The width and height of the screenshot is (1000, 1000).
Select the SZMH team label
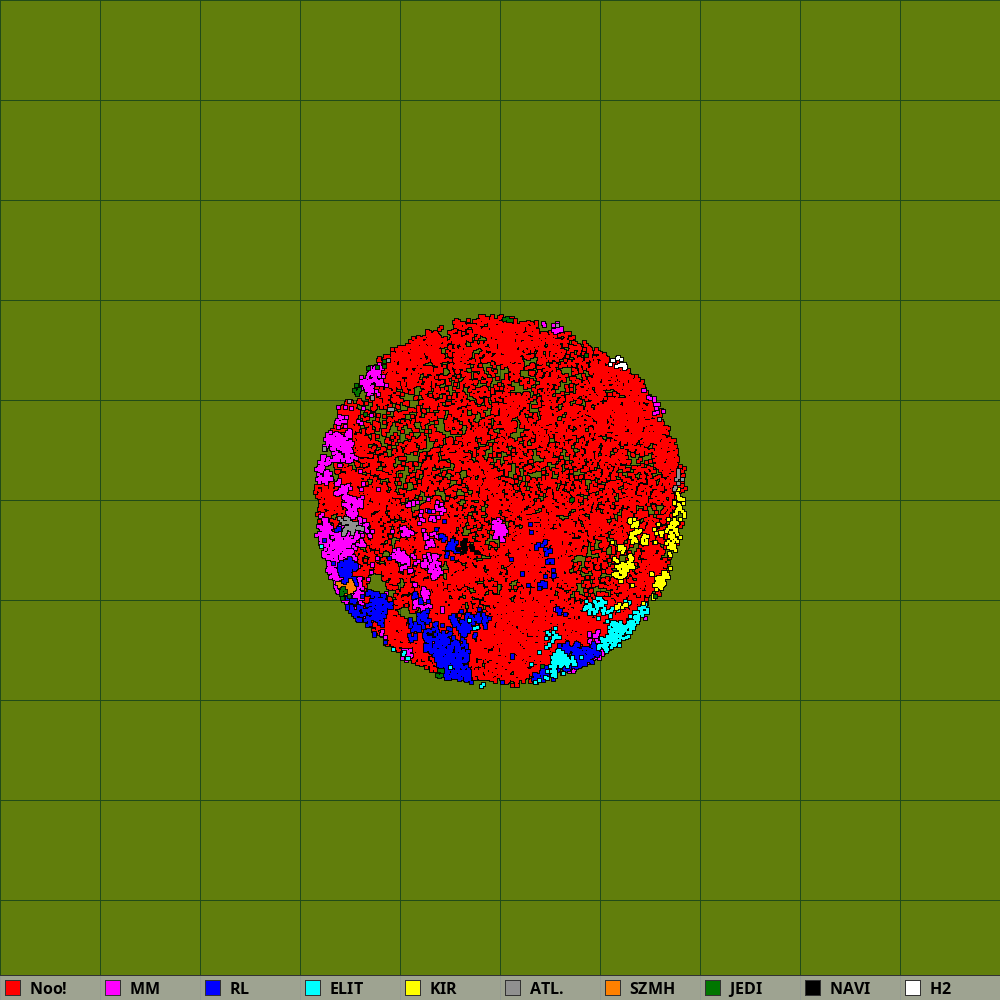pyautogui.click(x=652, y=988)
